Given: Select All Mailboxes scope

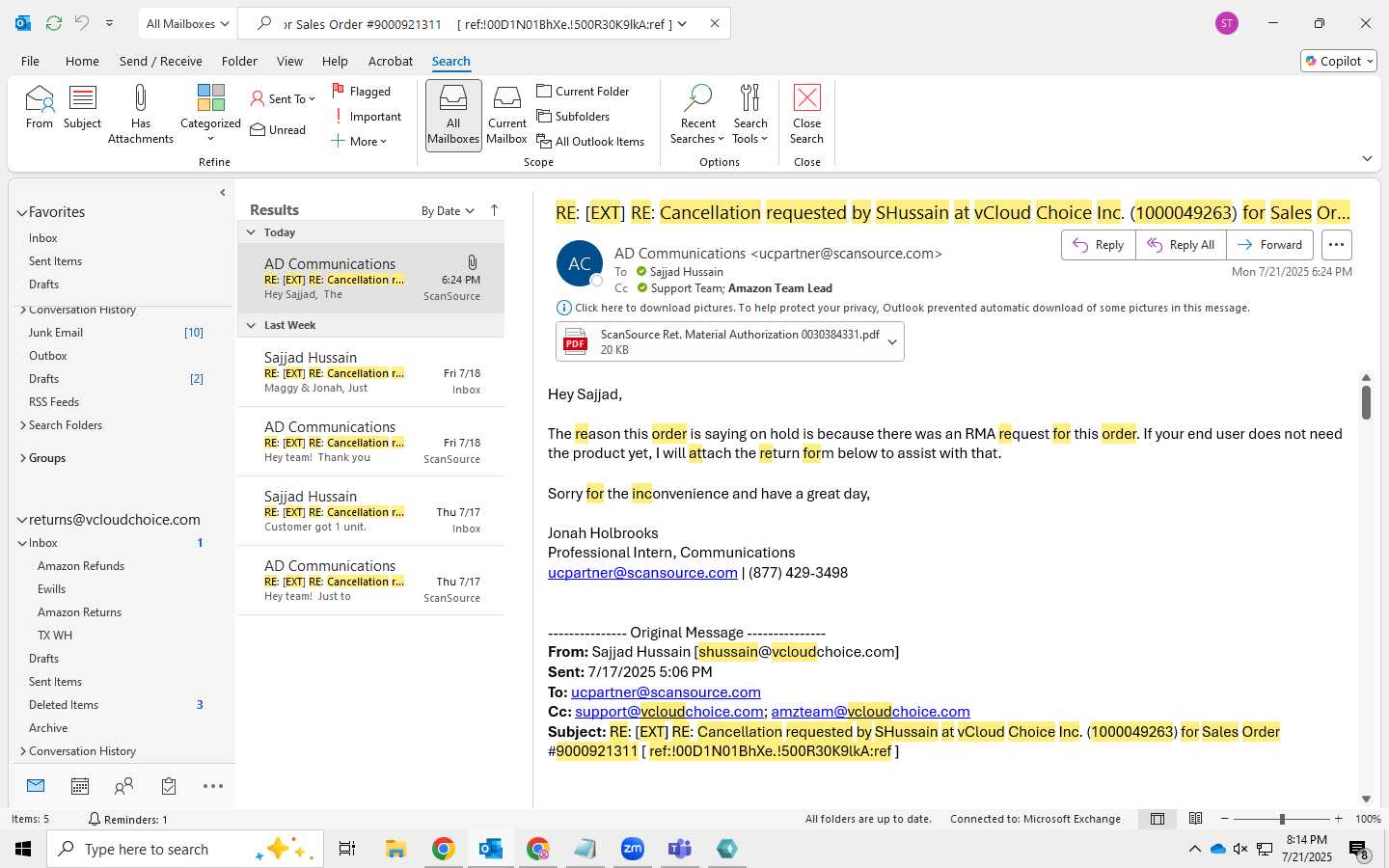Looking at the screenshot, I should (x=453, y=115).
